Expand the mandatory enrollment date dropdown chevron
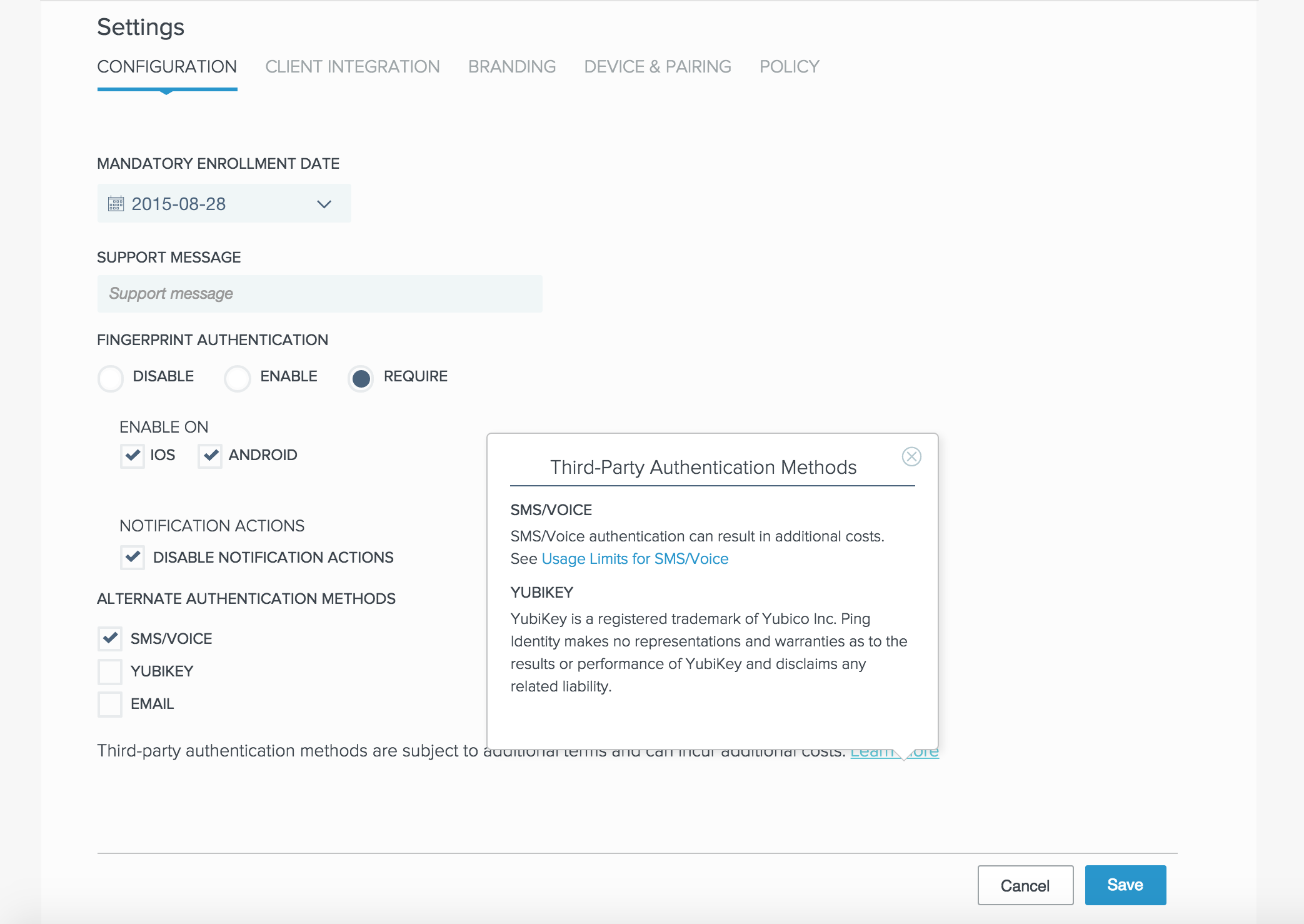Screen dimensions: 1304x924 click(x=324, y=204)
